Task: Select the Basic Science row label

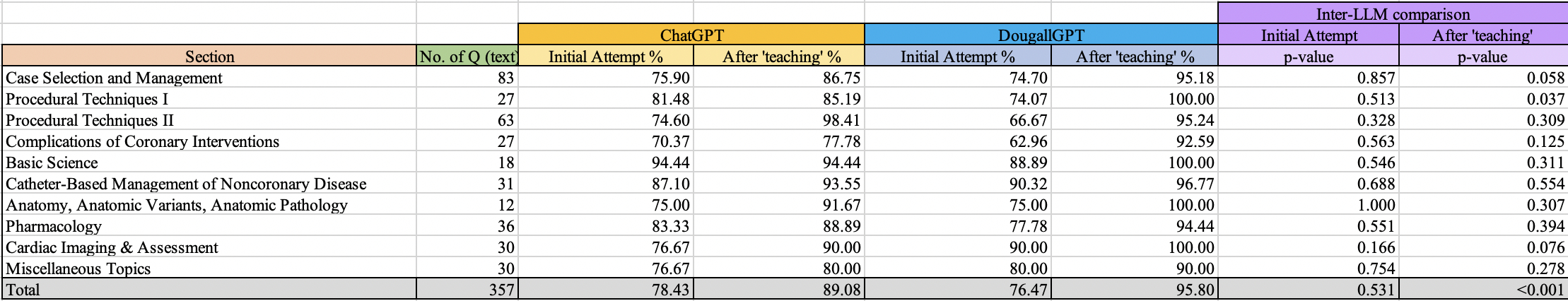Action: coord(52,163)
